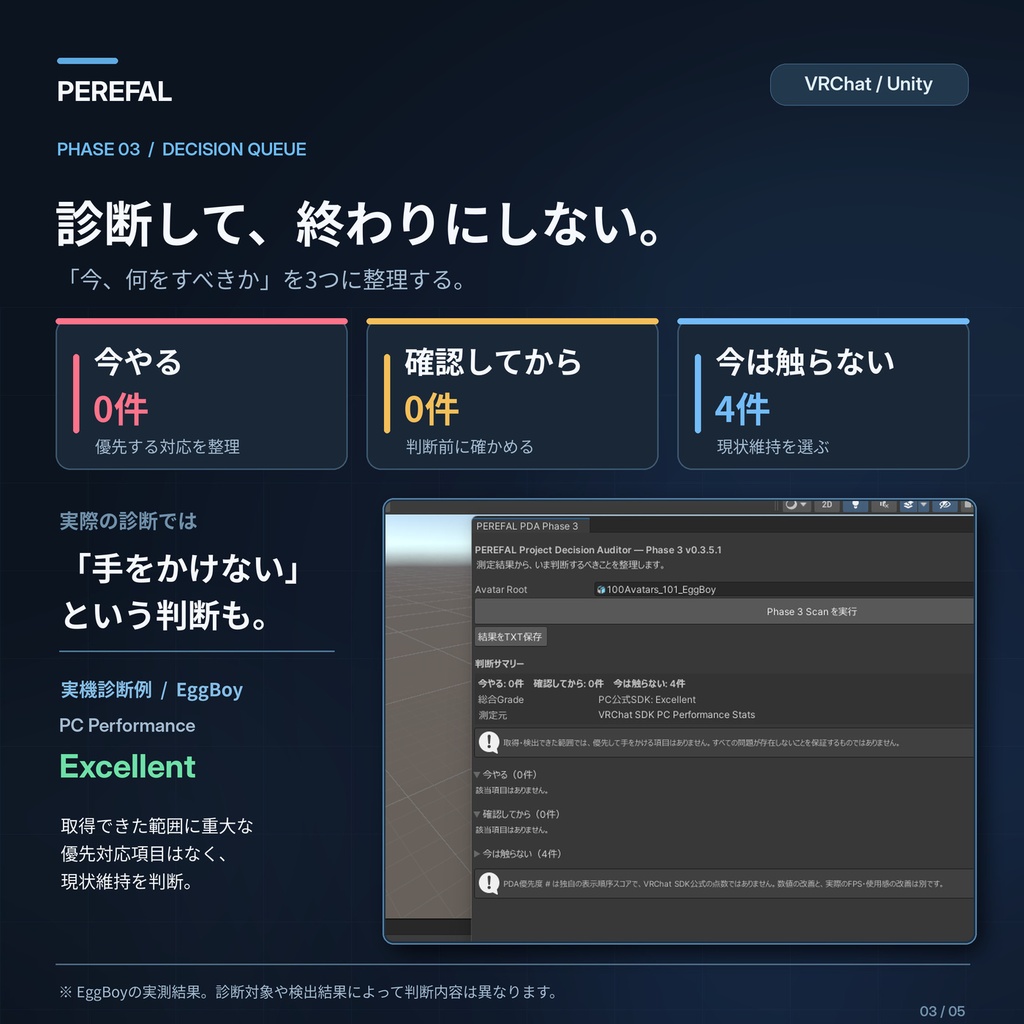This screenshot has width=1024, height=1024.
Task: Run Phase 3 Scan を実行 button
Action: point(724,611)
